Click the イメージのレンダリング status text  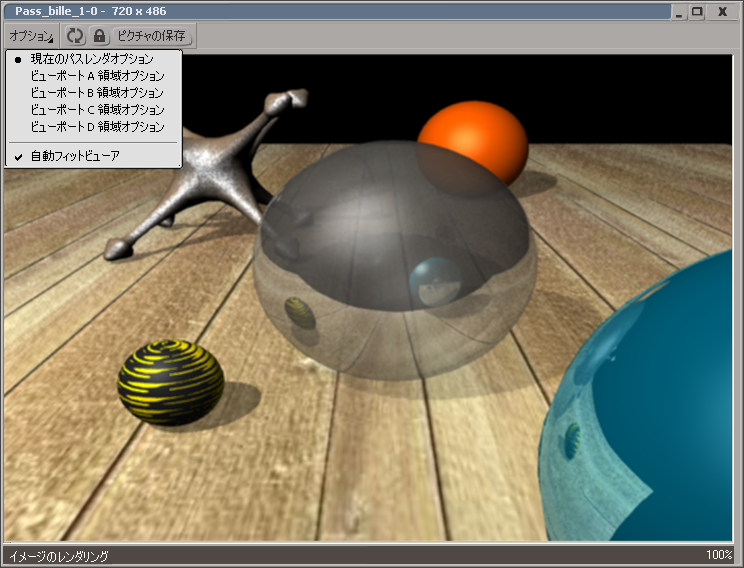(58, 556)
